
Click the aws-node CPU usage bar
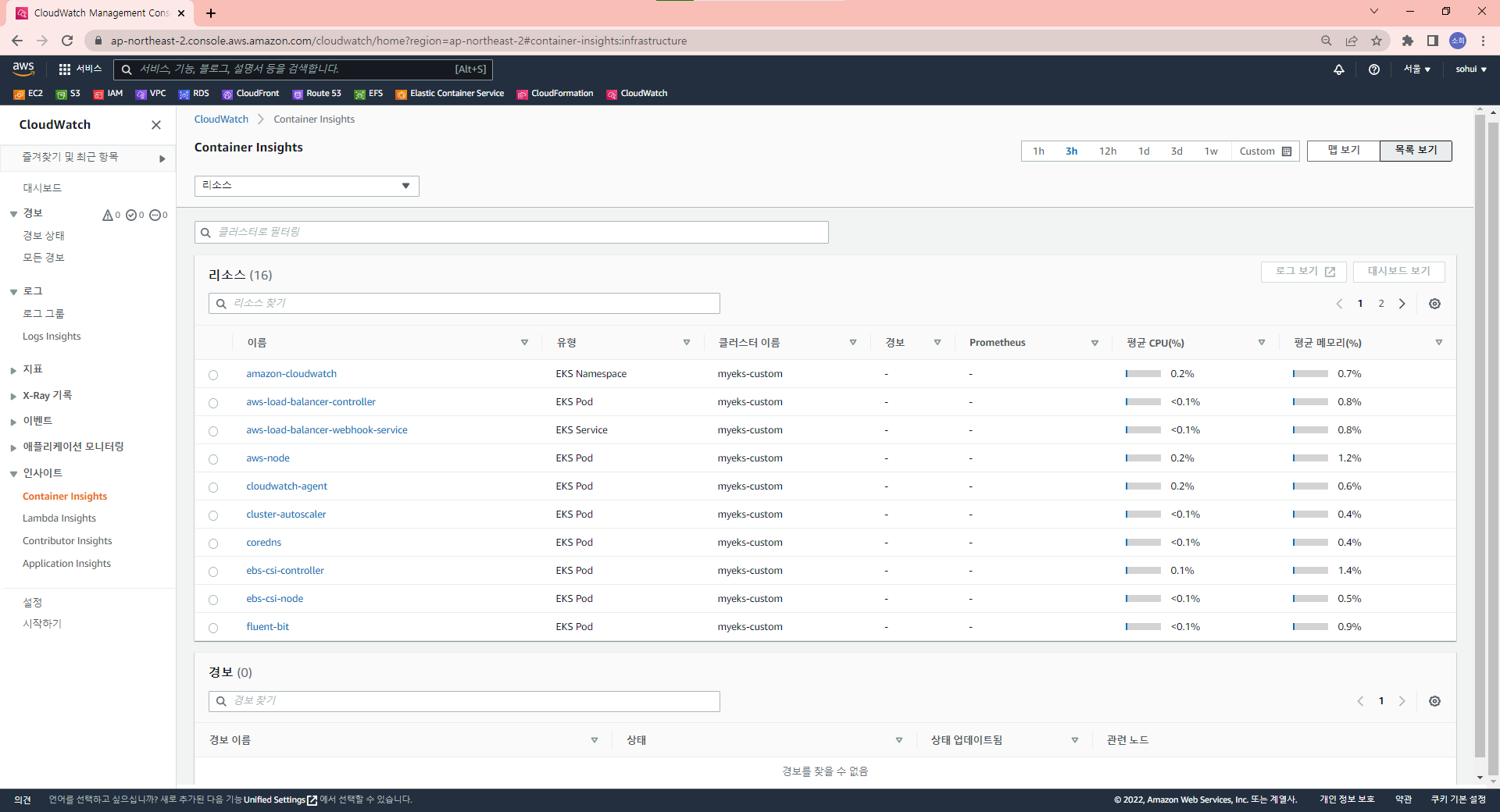[x=1143, y=458]
